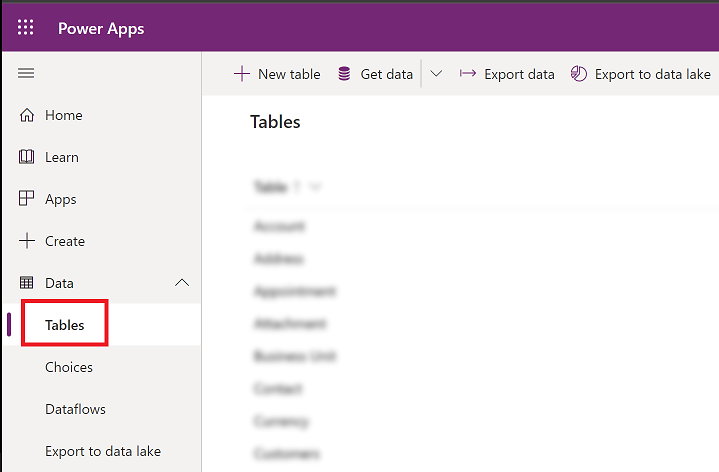The image size is (719, 472).
Task: Open the Get data dropdown arrow
Action: (x=436, y=73)
